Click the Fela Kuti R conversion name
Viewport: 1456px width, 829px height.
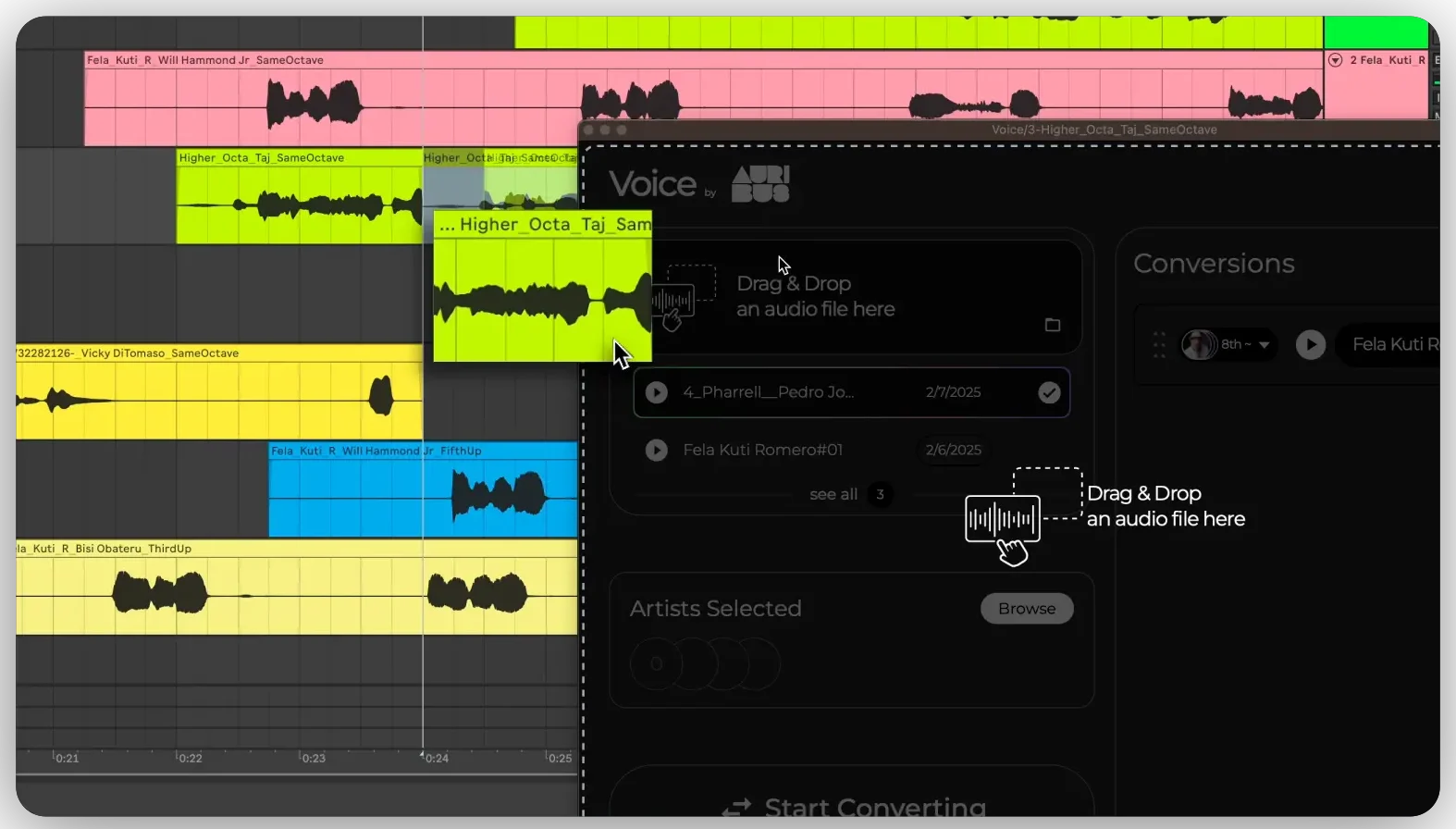click(x=1395, y=344)
